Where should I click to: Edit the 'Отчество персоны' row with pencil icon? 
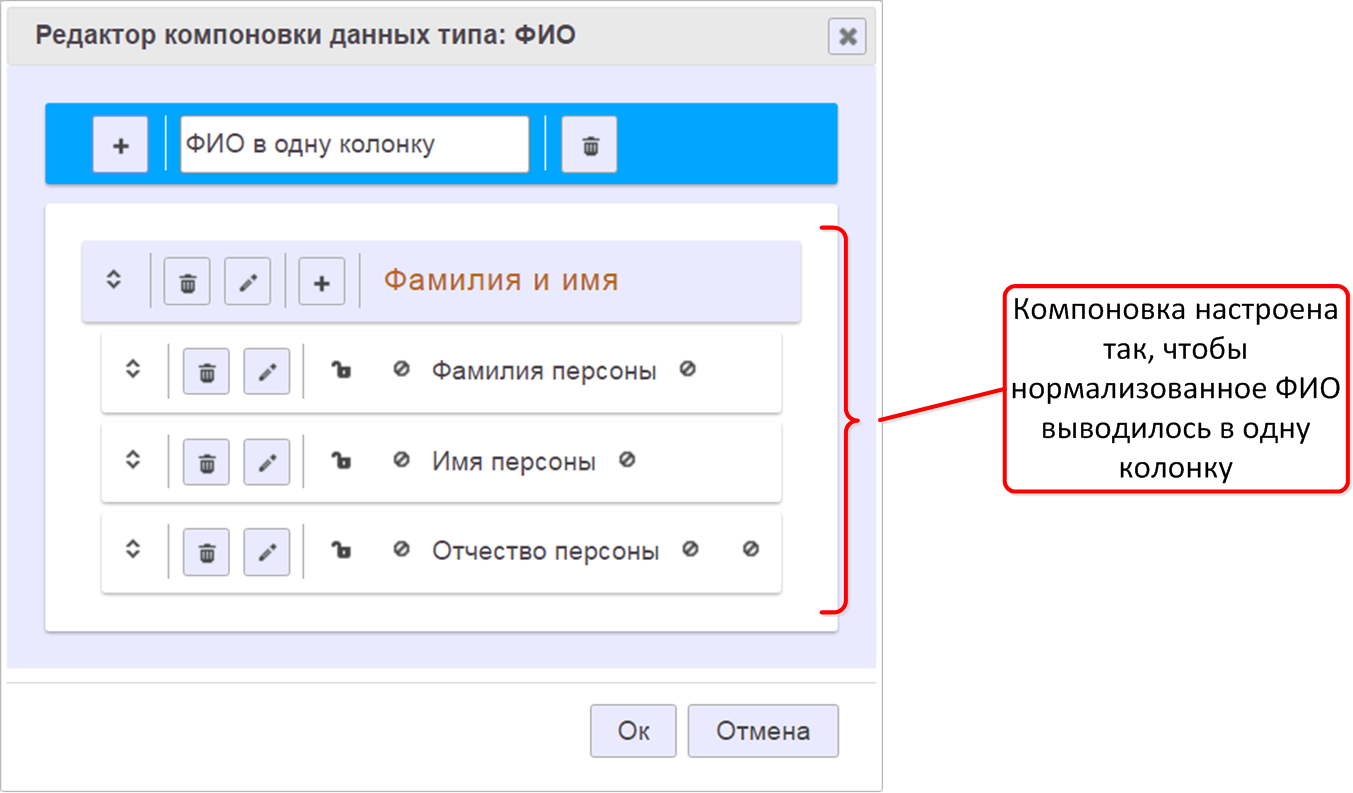(x=266, y=552)
